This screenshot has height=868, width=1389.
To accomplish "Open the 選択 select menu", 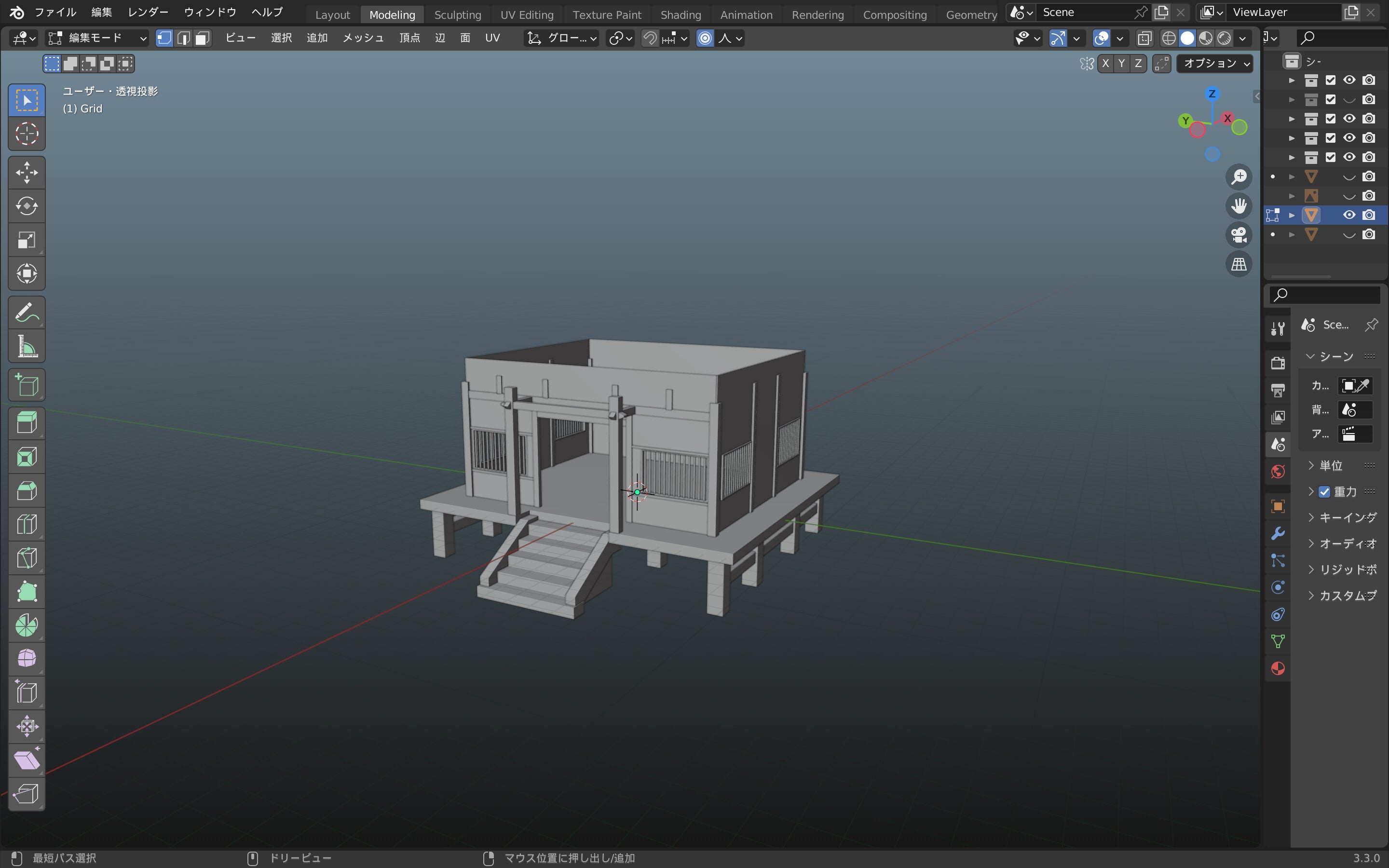I will (x=281, y=38).
